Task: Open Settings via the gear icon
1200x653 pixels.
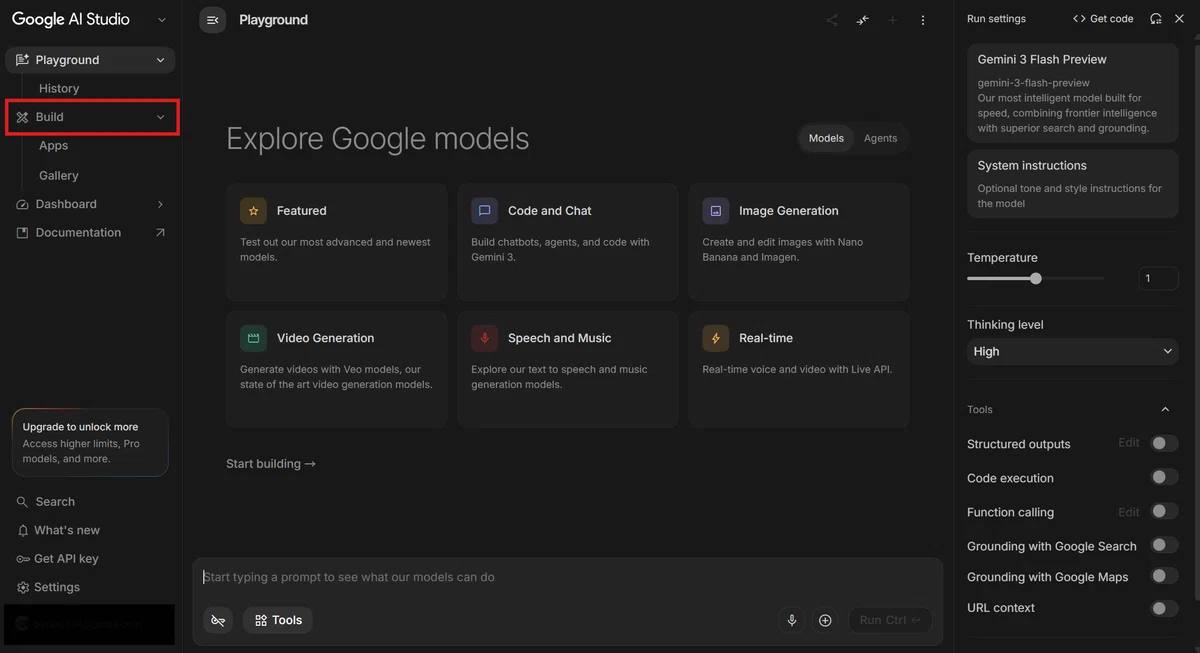Action: click(x=23, y=588)
